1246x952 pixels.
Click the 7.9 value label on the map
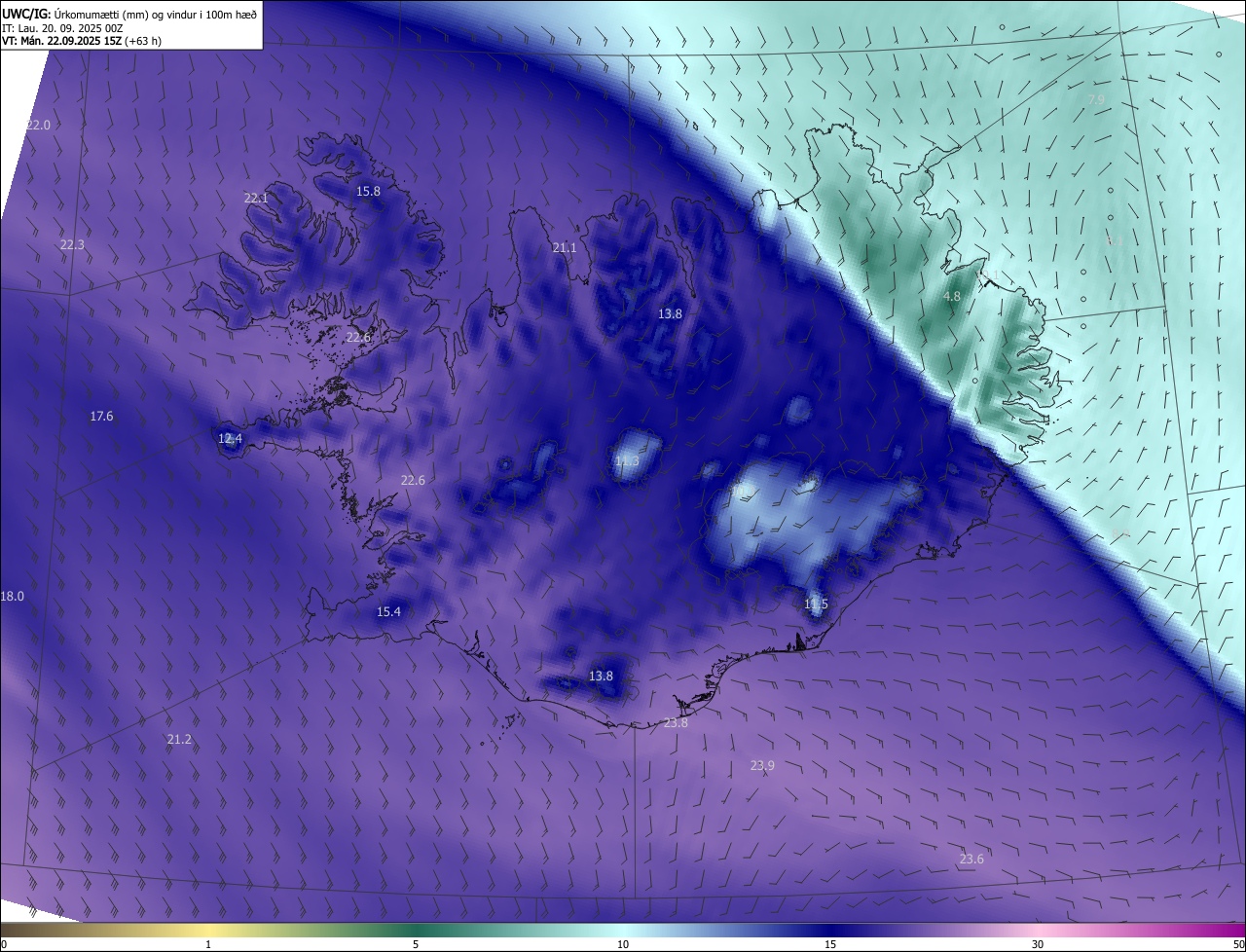(x=1096, y=100)
